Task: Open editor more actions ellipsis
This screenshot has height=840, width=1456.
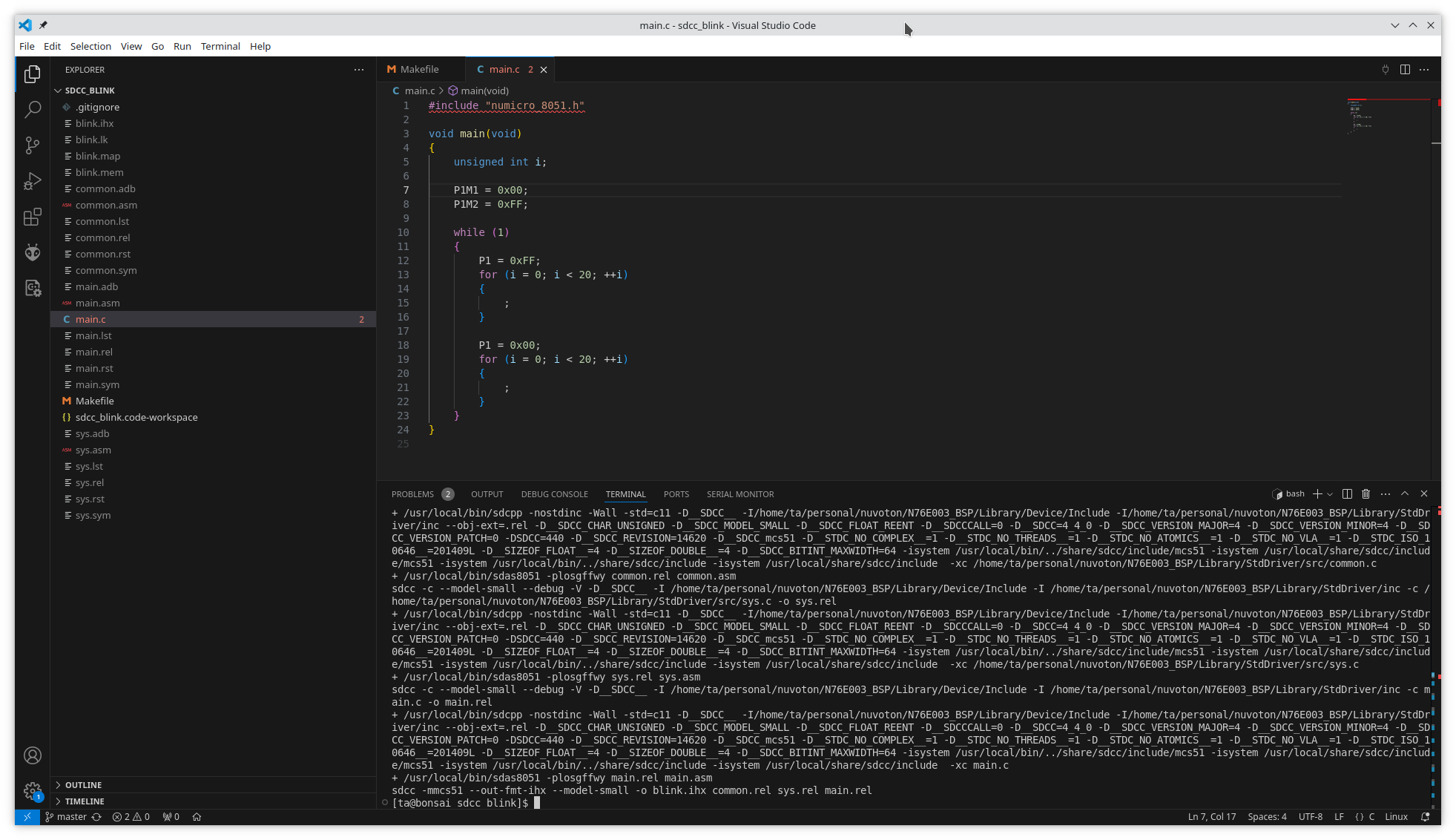Action: [1424, 69]
